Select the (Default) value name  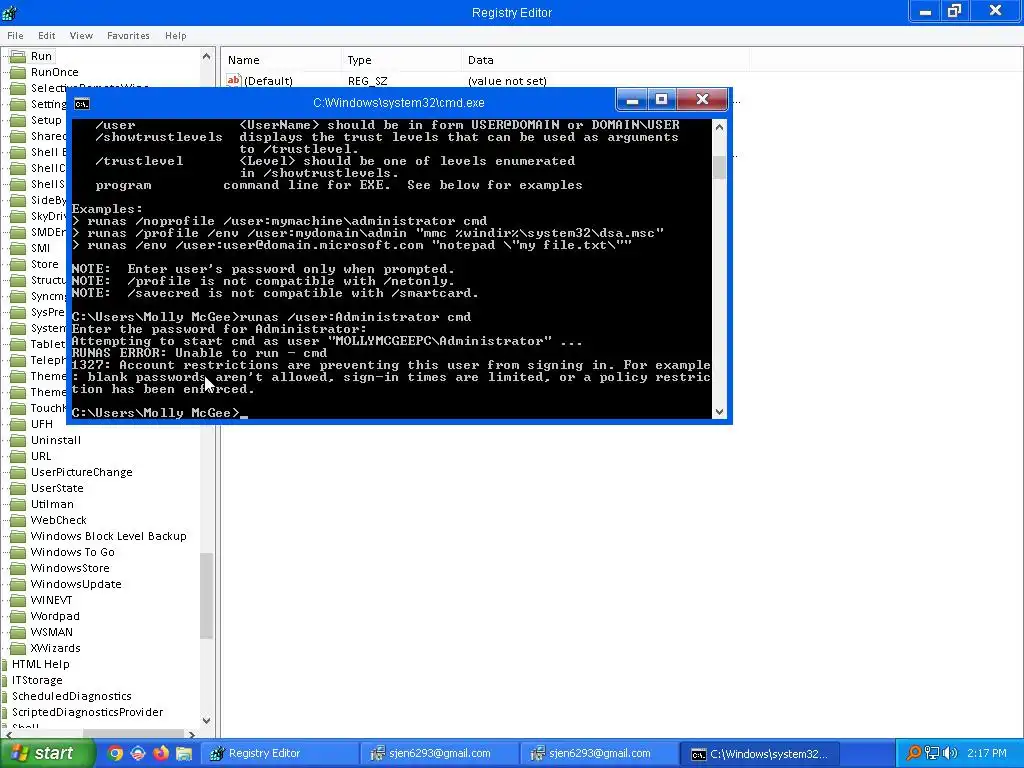(268, 81)
